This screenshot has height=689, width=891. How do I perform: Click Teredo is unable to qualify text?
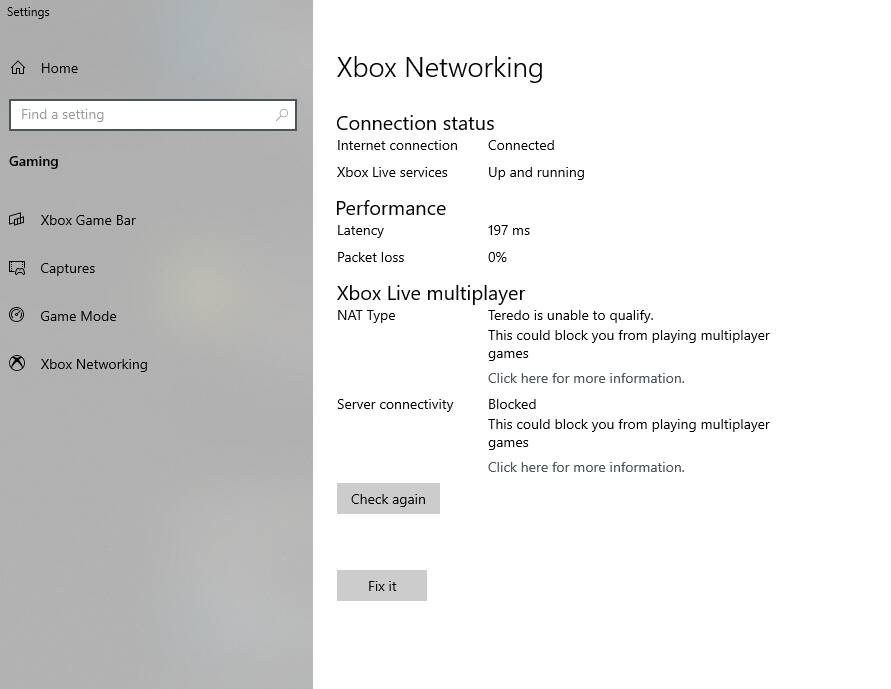pyautogui.click(x=571, y=316)
